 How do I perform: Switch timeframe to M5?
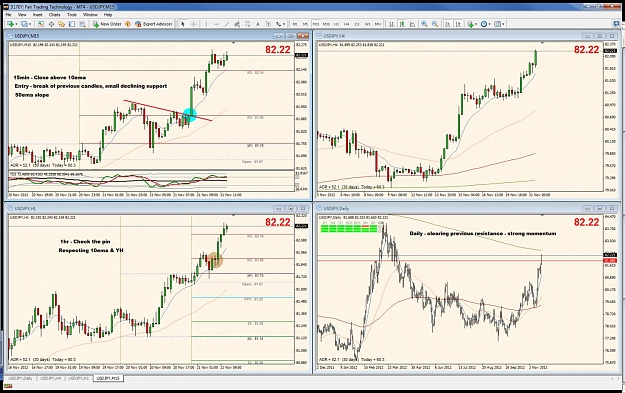pos(305,24)
